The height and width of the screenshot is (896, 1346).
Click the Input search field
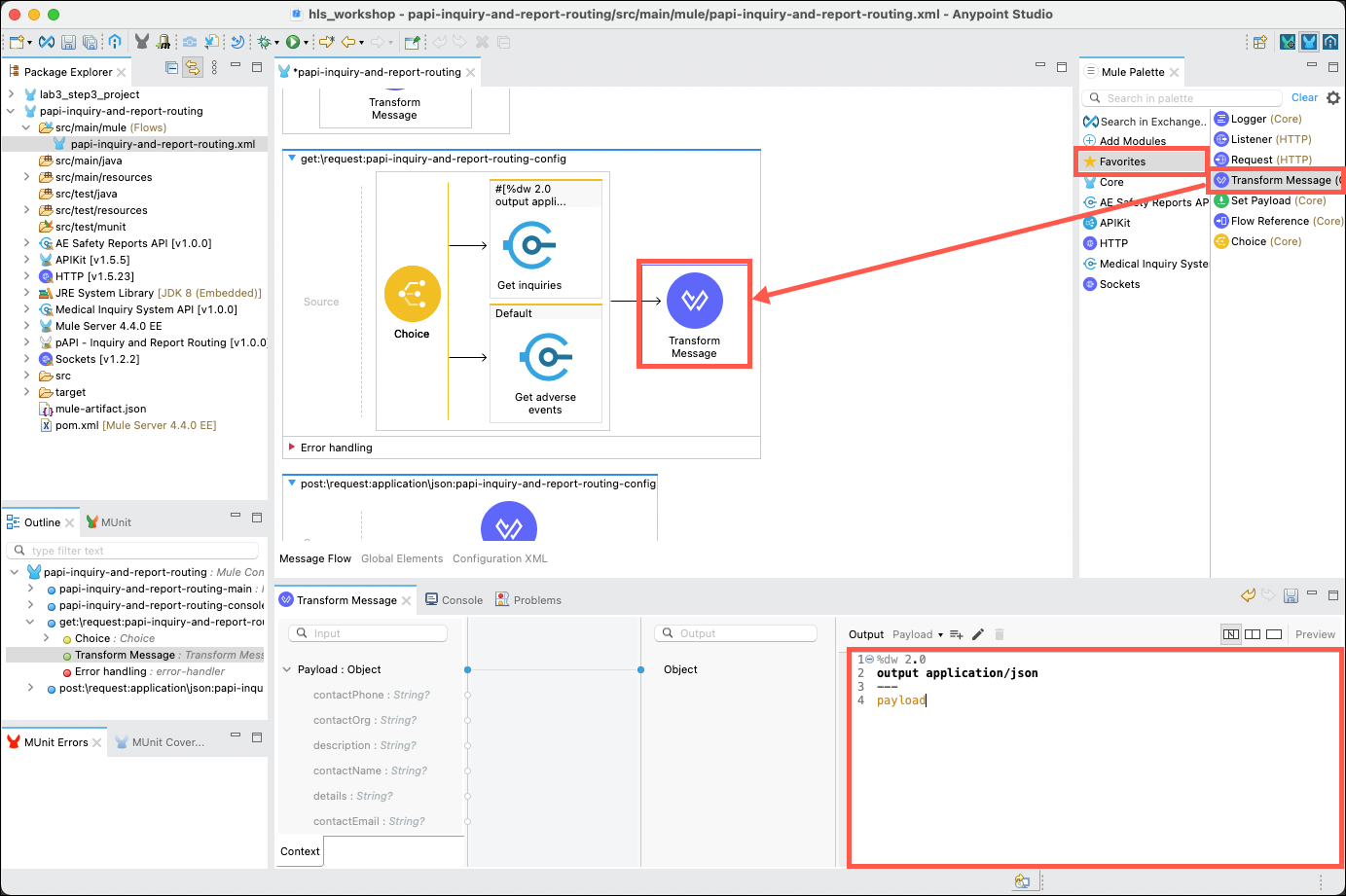[x=369, y=633]
